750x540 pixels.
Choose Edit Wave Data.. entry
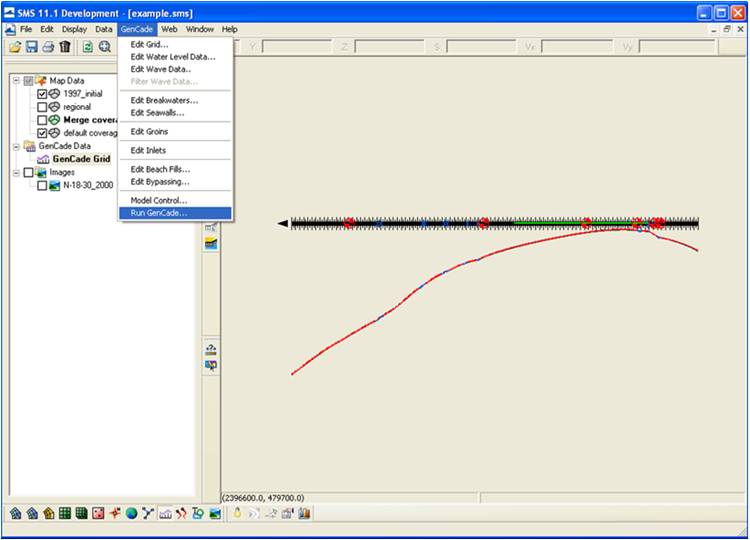click(175, 69)
